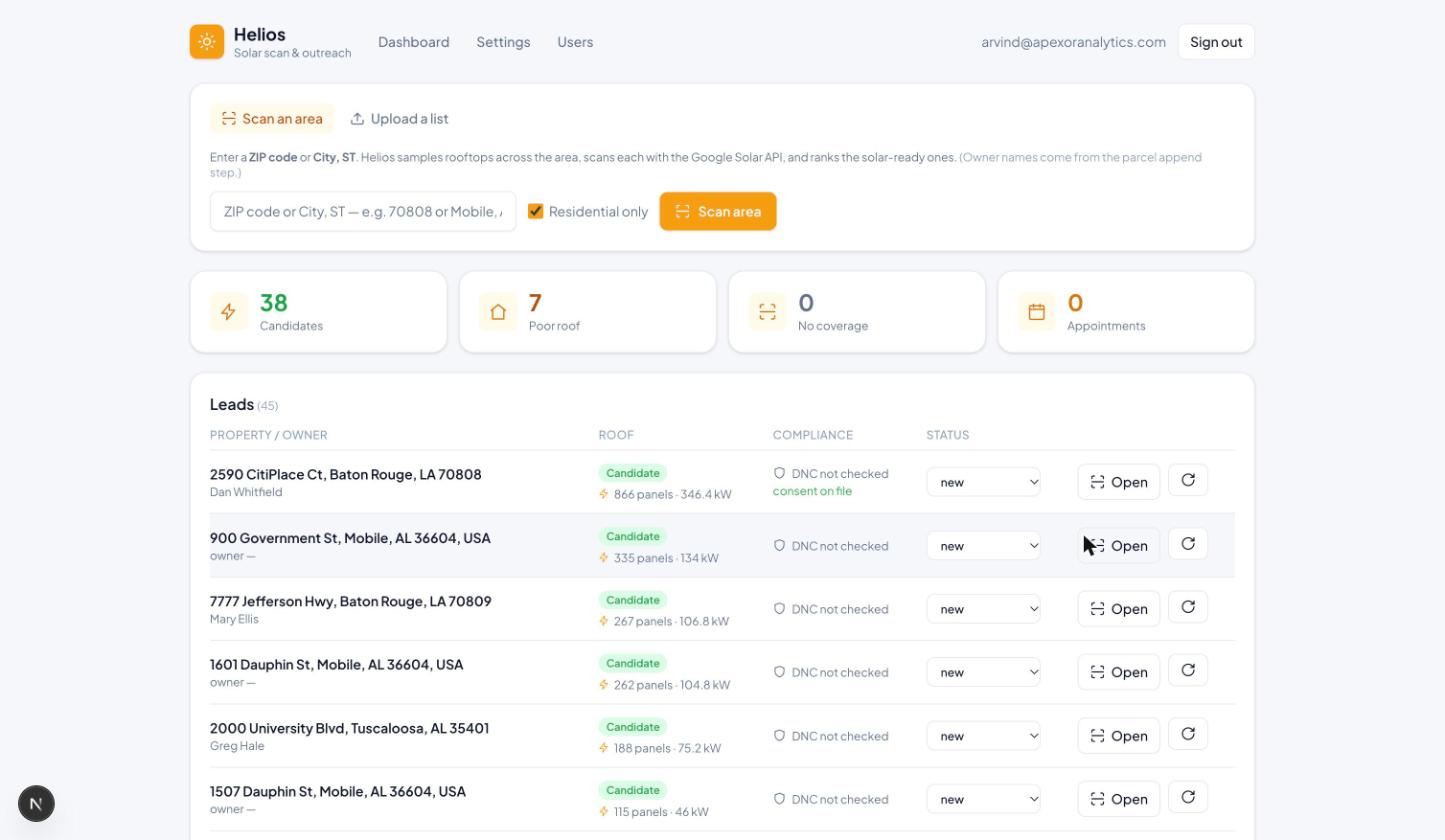1445x840 pixels.
Task: Open the 2590 CitiPlace Ct lead
Action: pos(1119,482)
